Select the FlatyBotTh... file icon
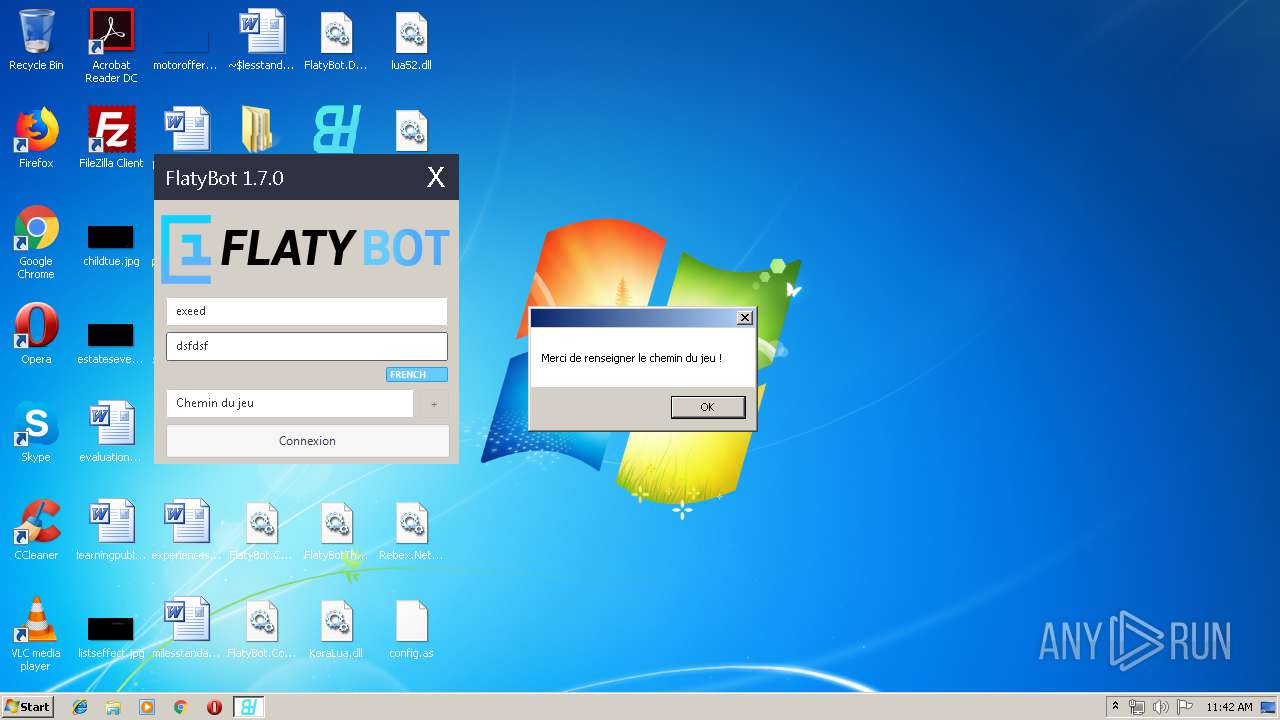Image resolution: width=1280 pixels, height=720 pixels. (x=336, y=530)
